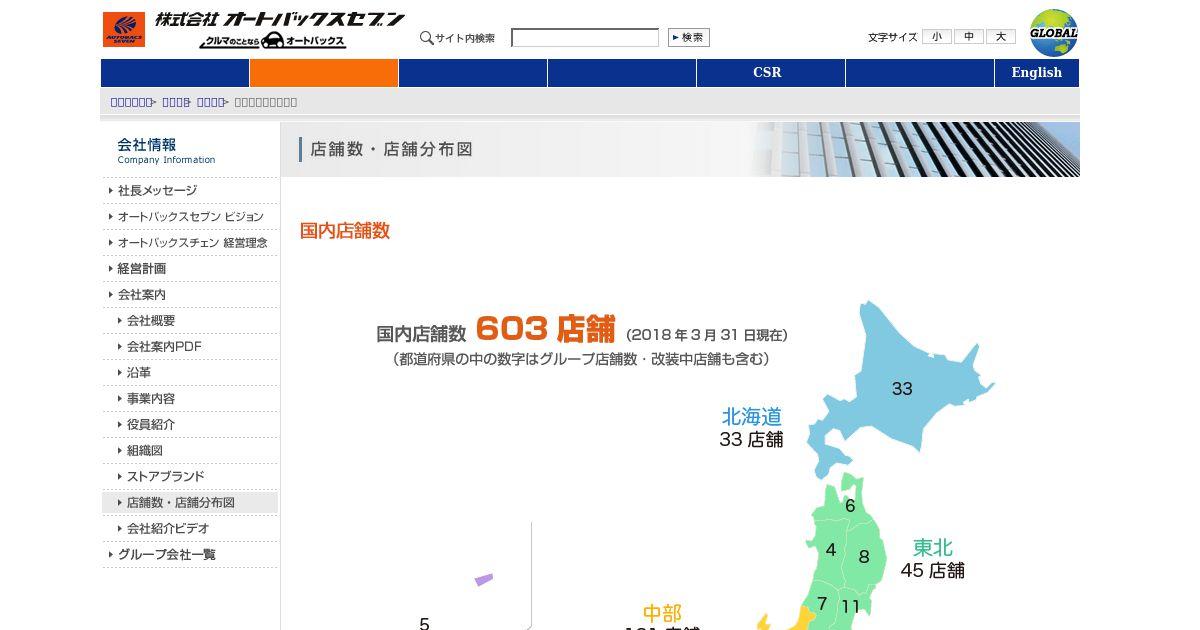Open オートバックスチェン 経営理念 sidebar item
The width and height of the screenshot is (1200, 630).
tap(192, 243)
